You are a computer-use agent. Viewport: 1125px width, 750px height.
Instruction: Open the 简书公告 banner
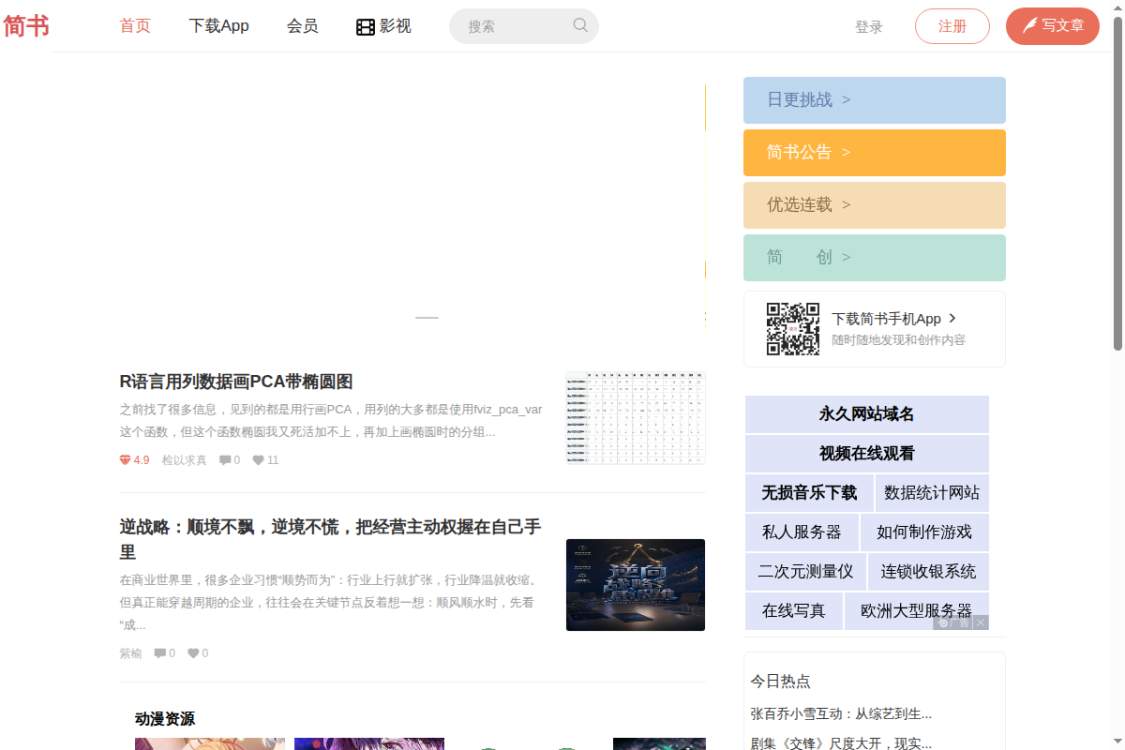[874, 152]
